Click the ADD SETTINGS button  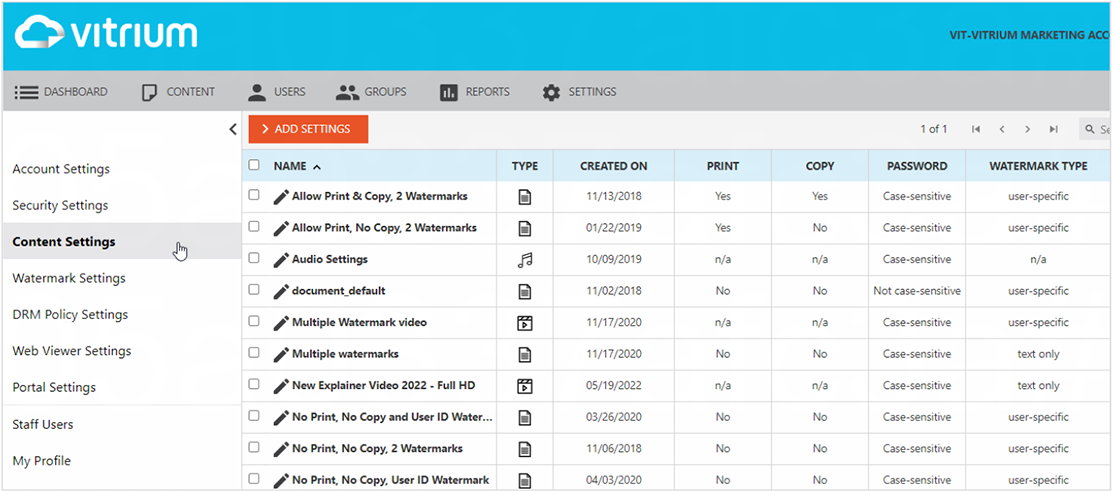(x=309, y=129)
